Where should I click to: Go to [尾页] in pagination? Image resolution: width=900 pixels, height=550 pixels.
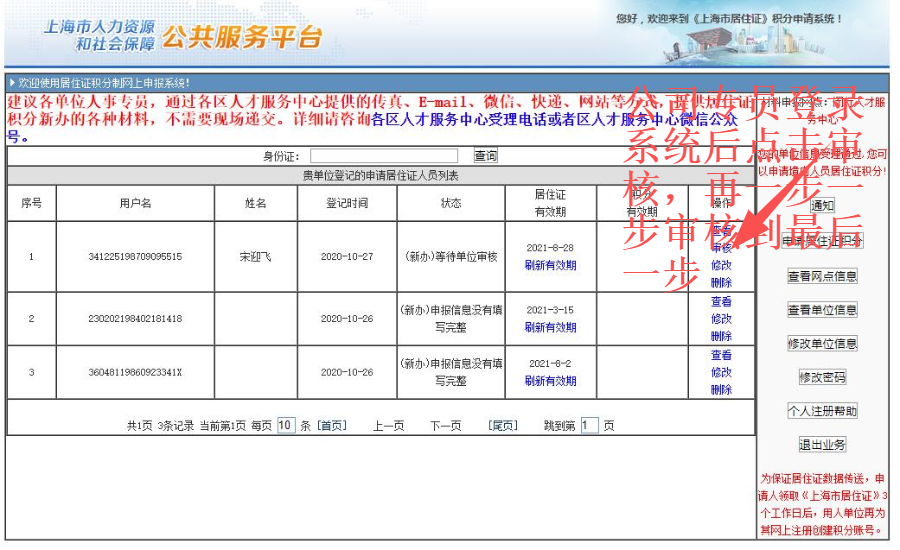503,425
